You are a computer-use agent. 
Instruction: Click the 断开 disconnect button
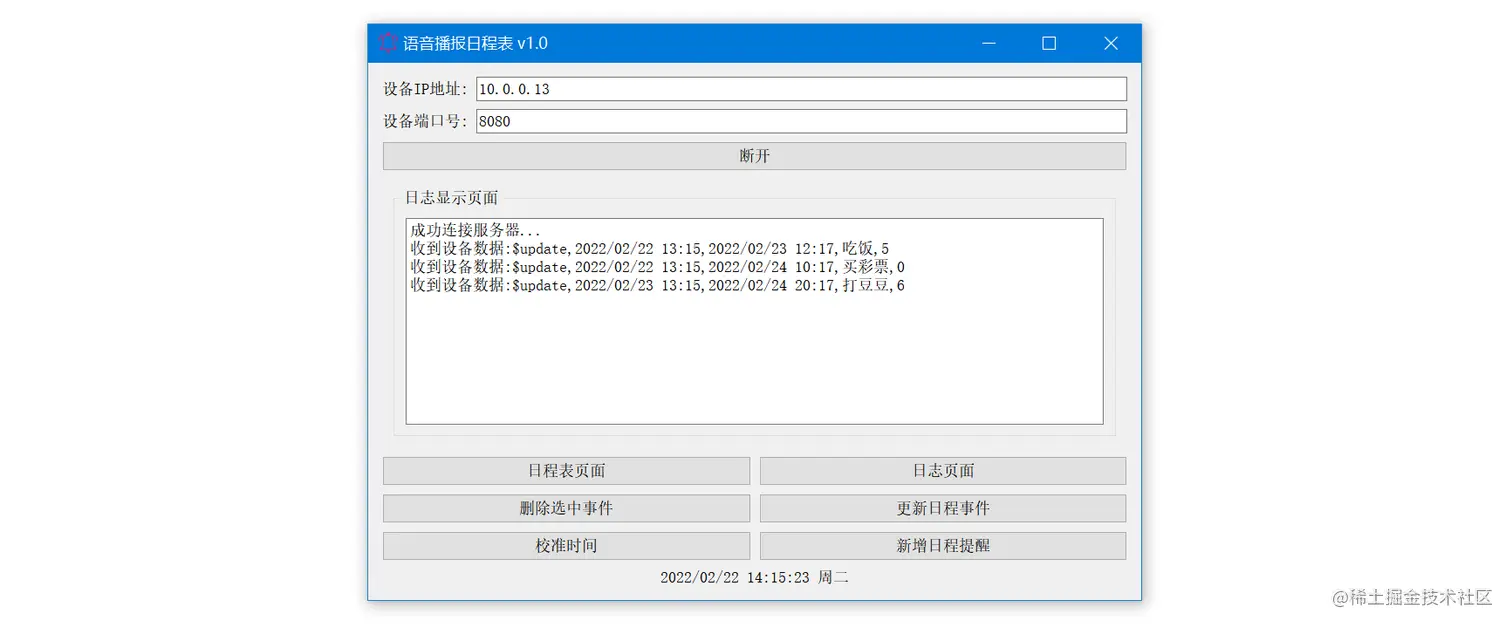click(x=754, y=156)
